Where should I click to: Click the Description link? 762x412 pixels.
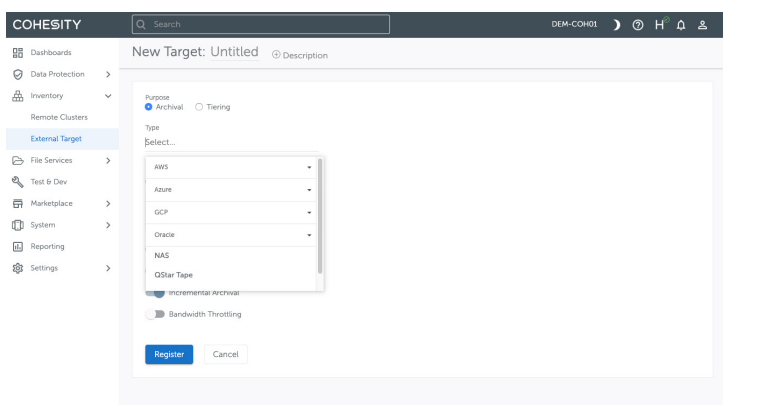click(x=305, y=55)
